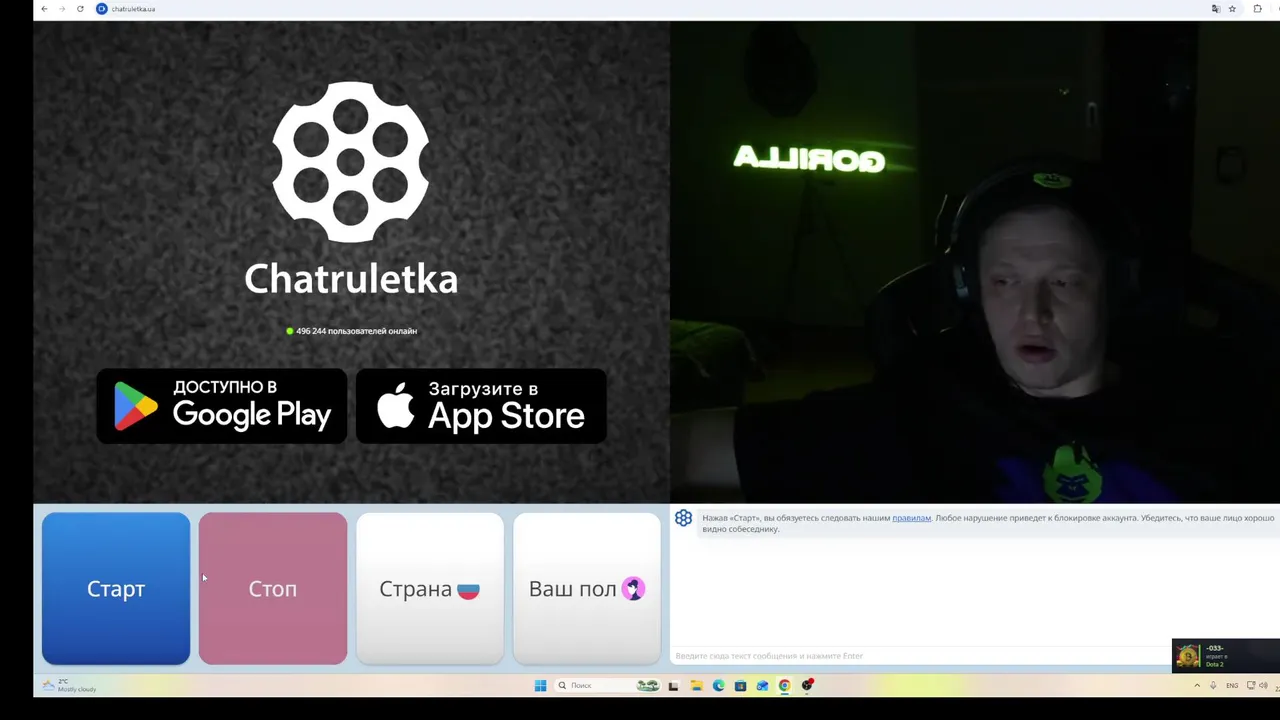The width and height of the screenshot is (1280, 720).
Task: Open the network status tray icon
Action: (x=1251, y=685)
